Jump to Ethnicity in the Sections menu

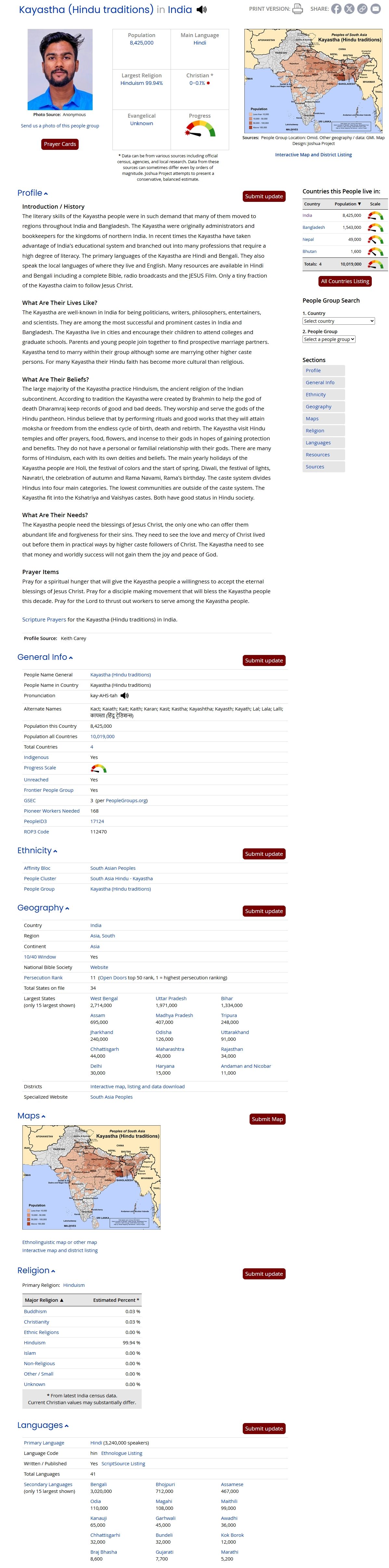point(316,394)
